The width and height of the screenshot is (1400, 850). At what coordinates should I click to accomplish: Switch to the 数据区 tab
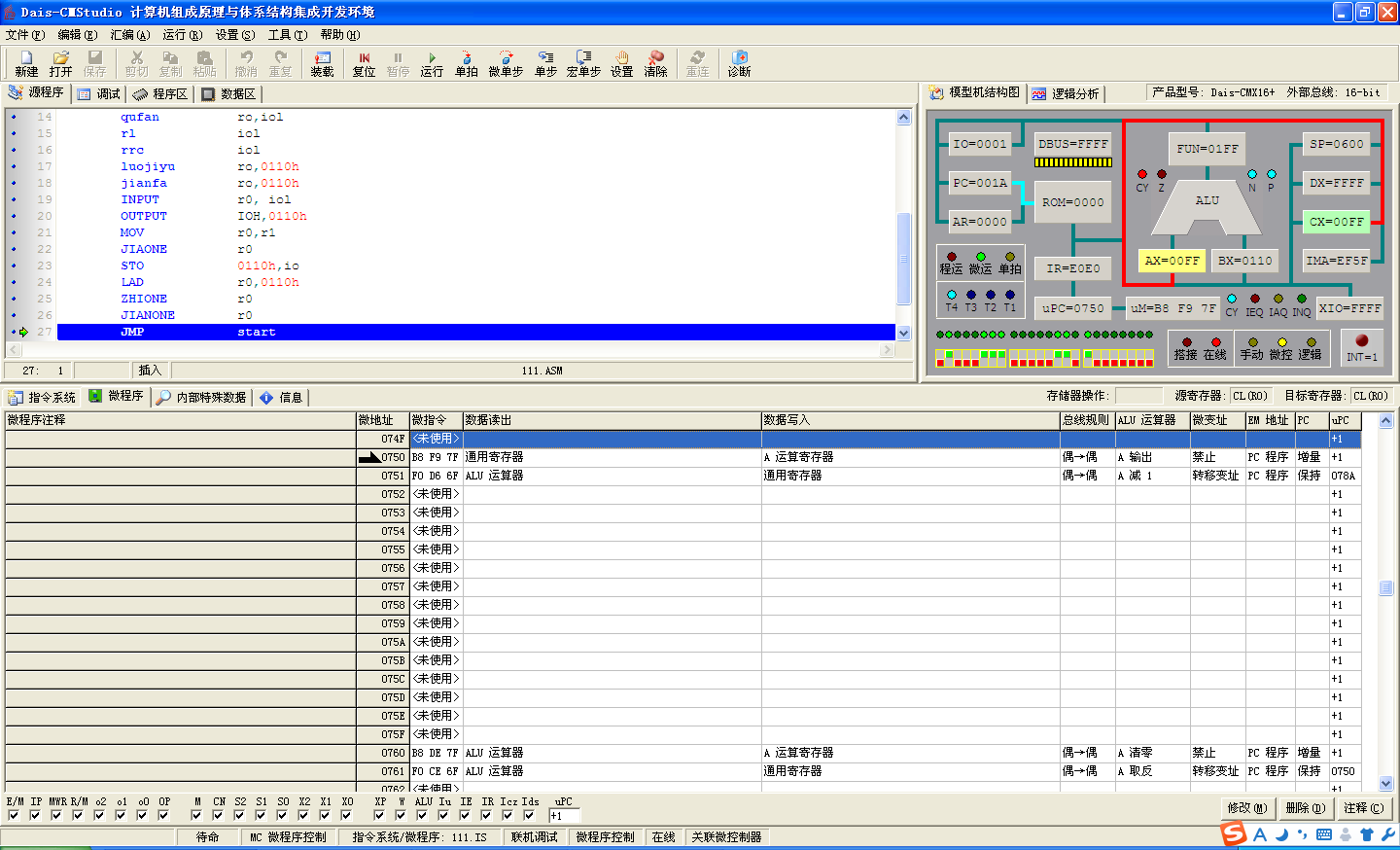click(x=228, y=93)
